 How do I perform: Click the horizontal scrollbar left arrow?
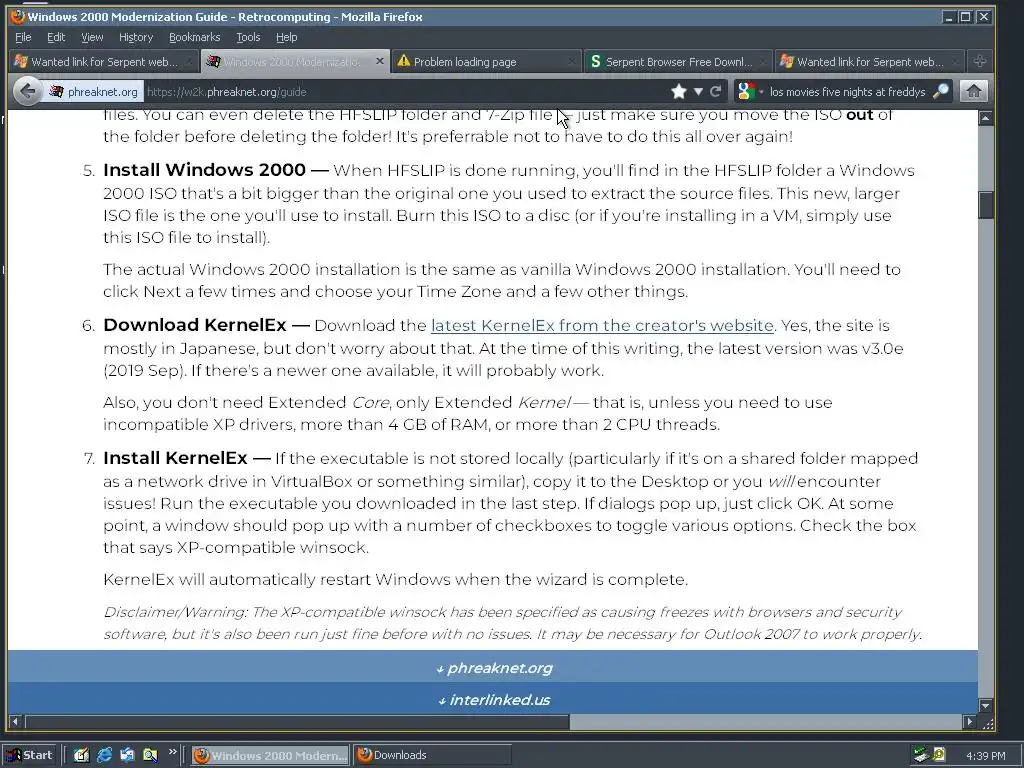[x=15, y=722]
